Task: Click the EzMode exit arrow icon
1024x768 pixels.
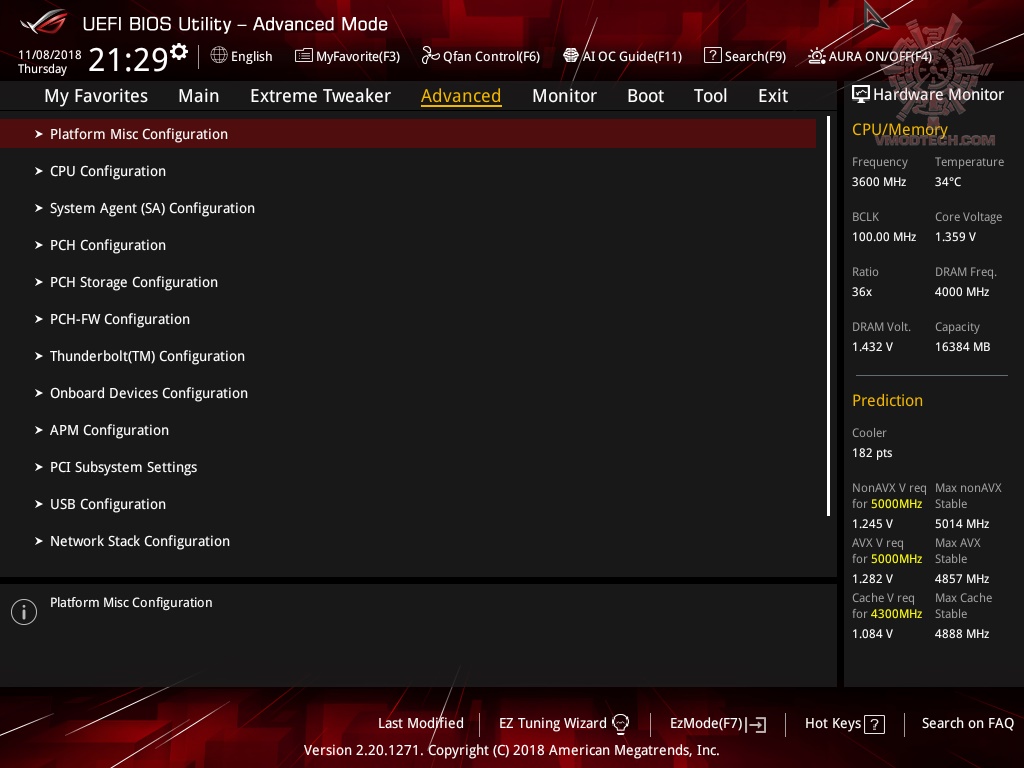Action: coord(756,724)
